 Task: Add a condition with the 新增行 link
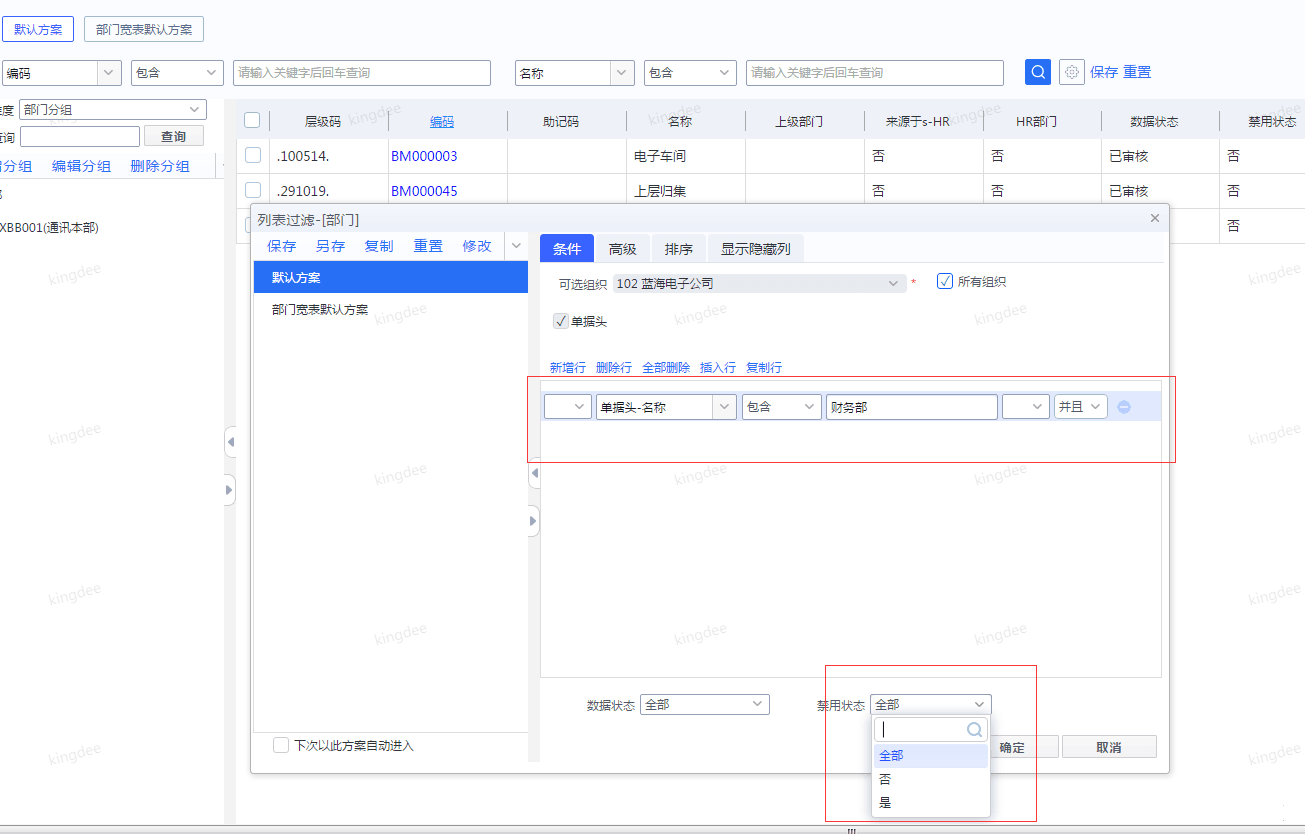point(567,367)
